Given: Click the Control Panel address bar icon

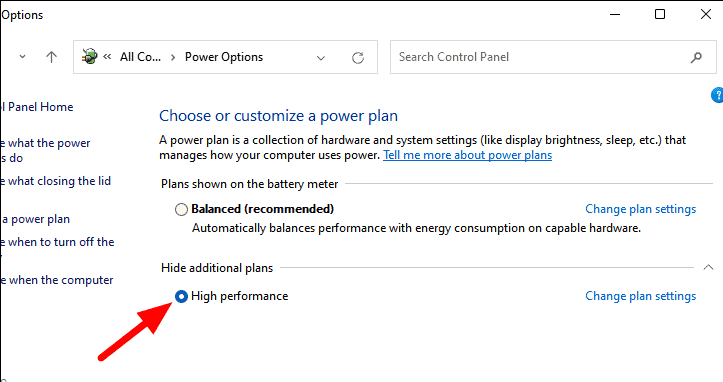Looking at the screenshot, I should (x=90, y=57).
